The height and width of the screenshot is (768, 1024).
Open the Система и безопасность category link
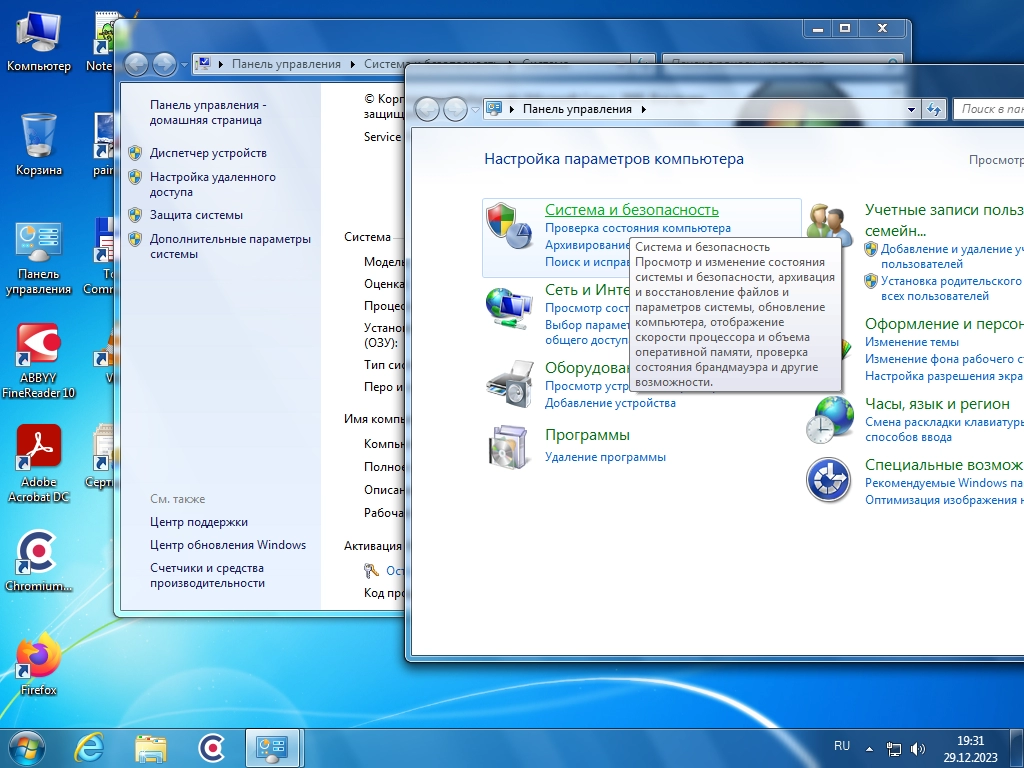pos(631,210)
